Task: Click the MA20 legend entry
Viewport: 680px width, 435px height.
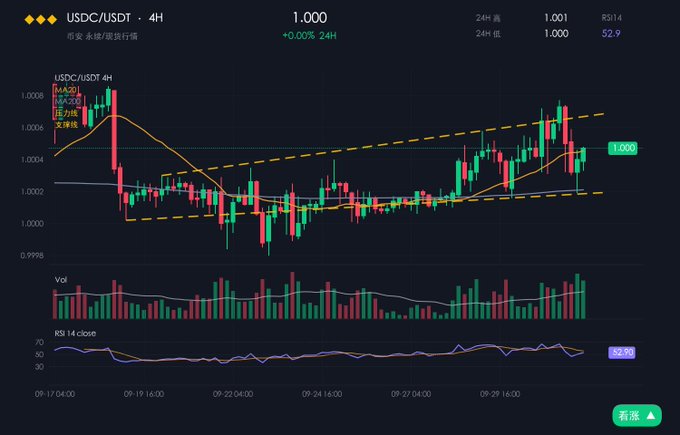Action: point(66,90)
